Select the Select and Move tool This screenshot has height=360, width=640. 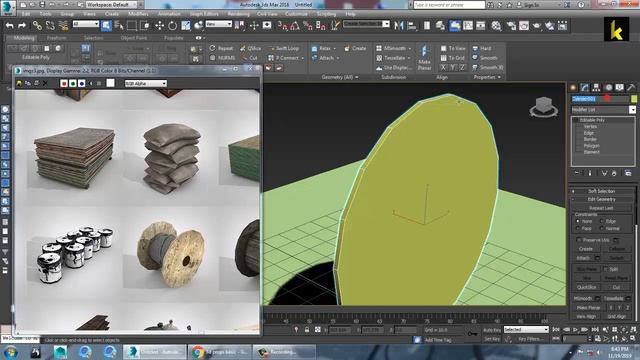point(159,26)
